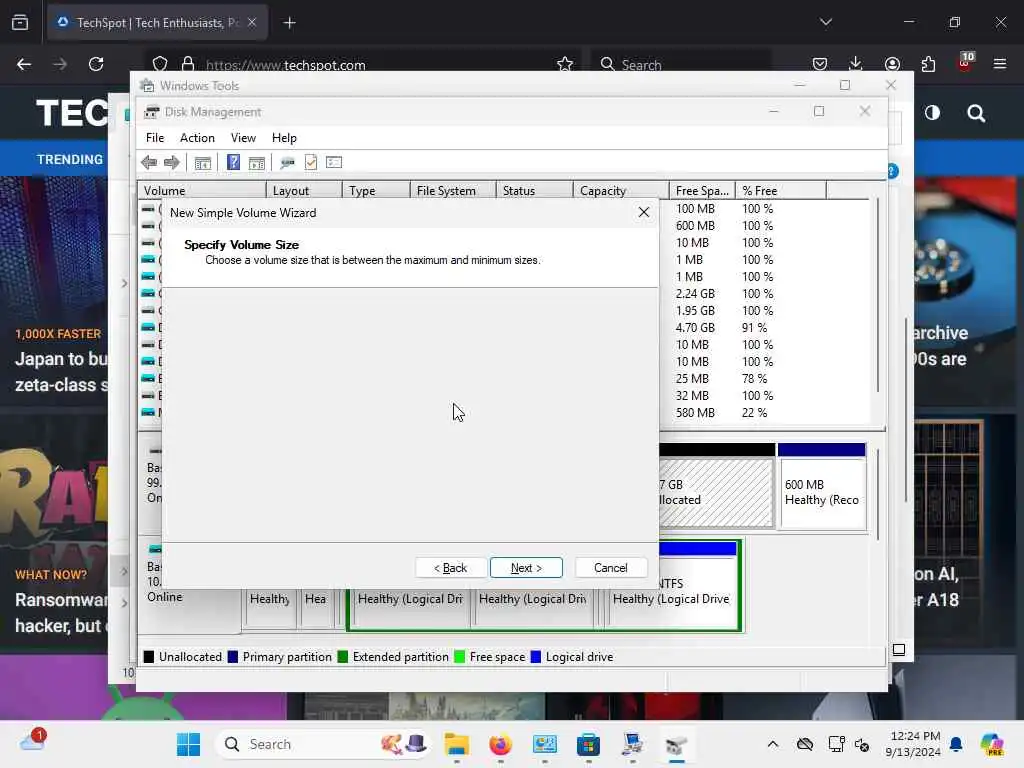The height and width of the screenshot is (768, 1024).
Task: Cancel the New Simple Volume Wizard
Action: tap(611, 568)
